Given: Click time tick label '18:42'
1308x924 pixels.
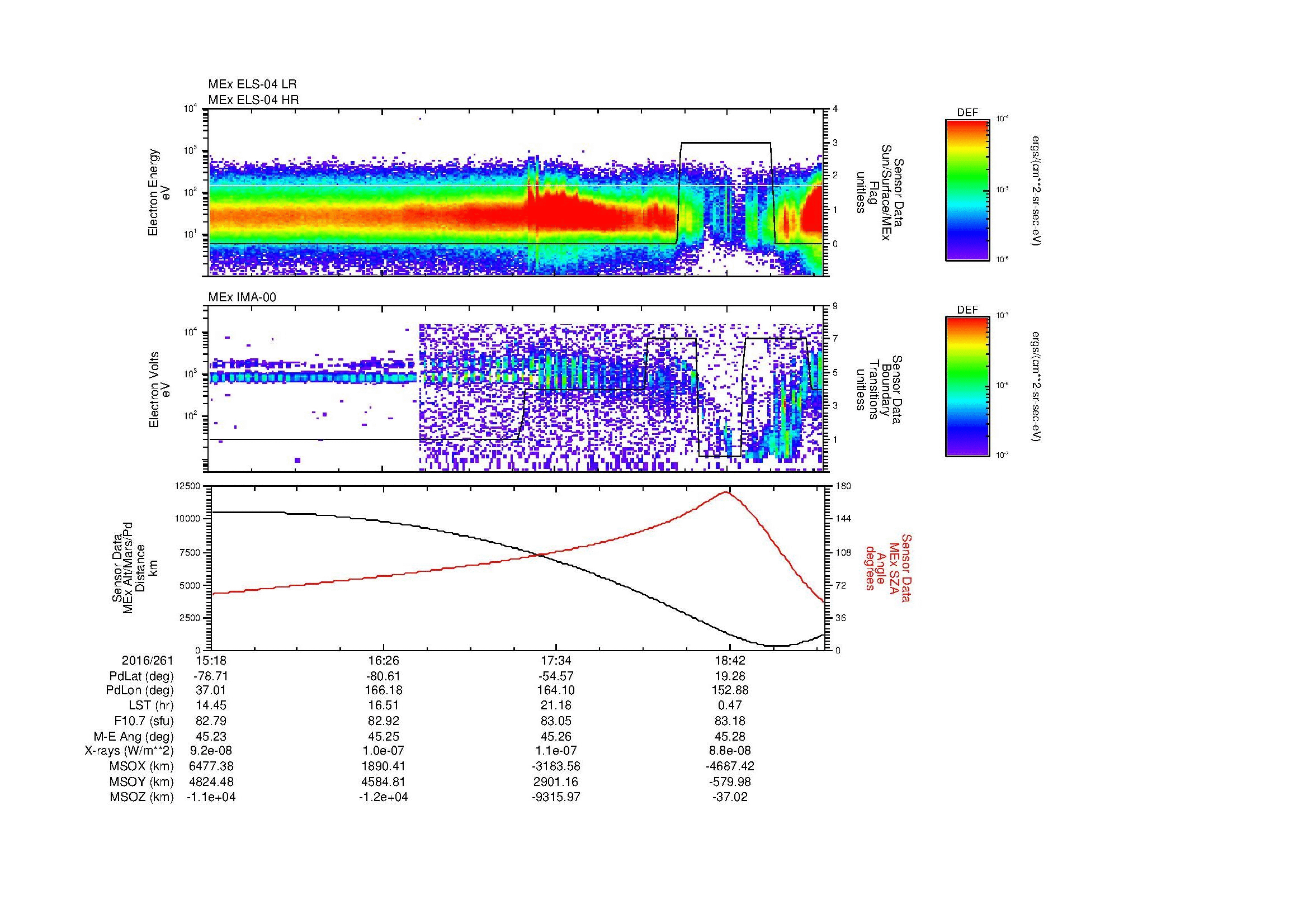Looking at the screenshot, I should click(x=730, y=661).
